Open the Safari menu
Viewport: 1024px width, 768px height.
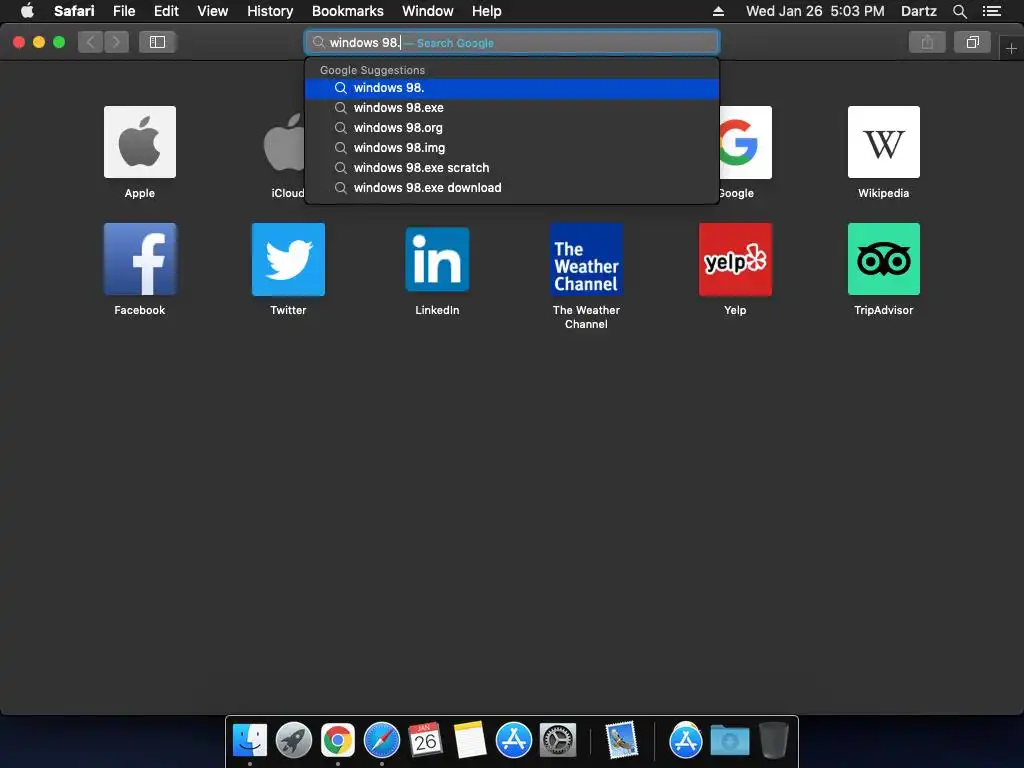tap(74, 11)
